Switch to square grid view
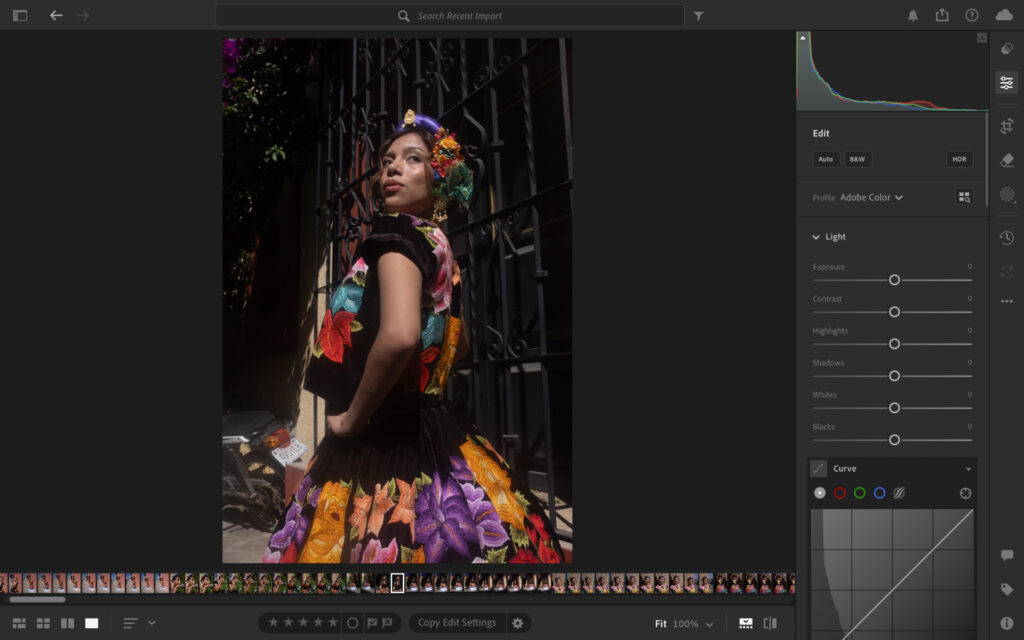This screenshot has width=1024, height=640. pyautogui.click(x=43, y=623)
